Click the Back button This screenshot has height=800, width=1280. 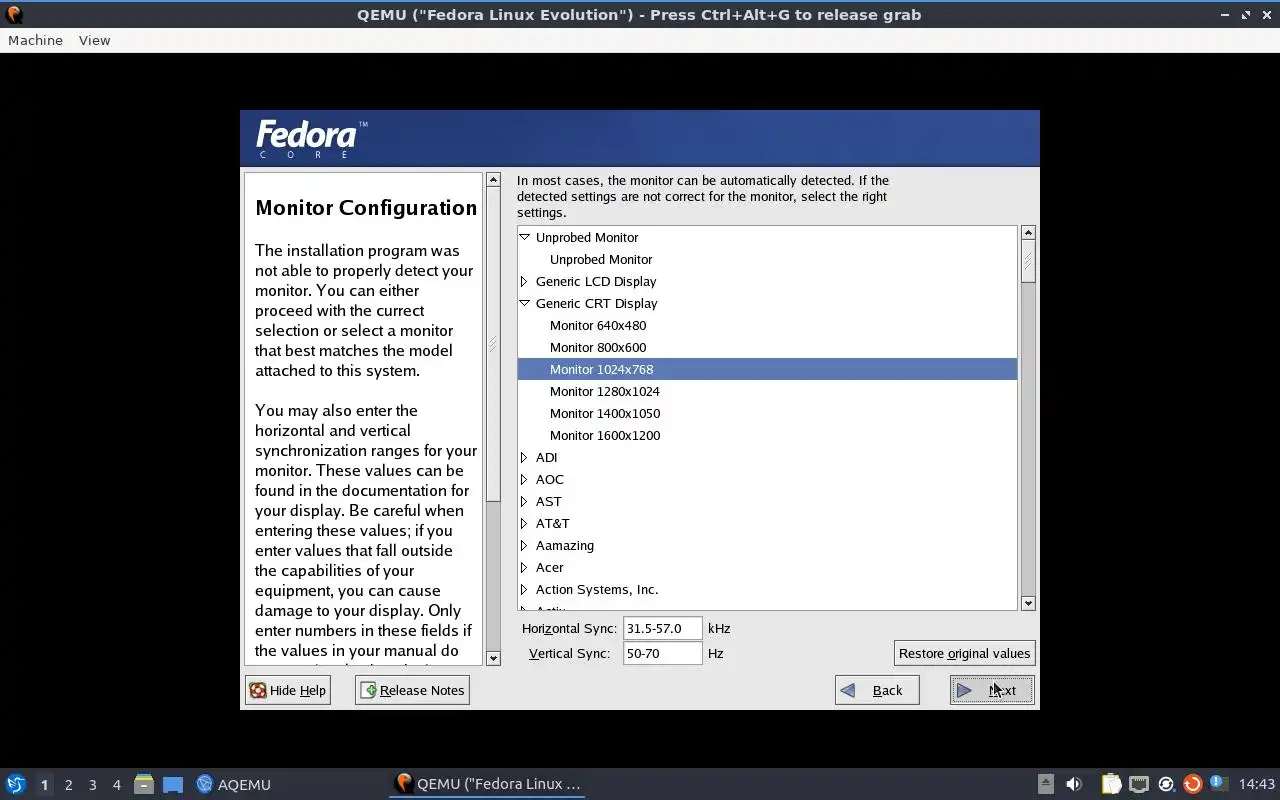(877, 690)
